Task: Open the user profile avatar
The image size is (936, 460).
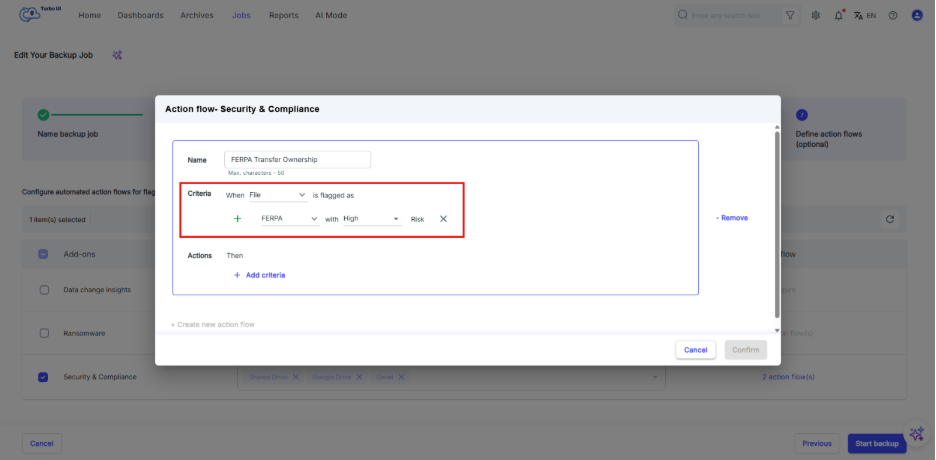Action: pos(917,16)
